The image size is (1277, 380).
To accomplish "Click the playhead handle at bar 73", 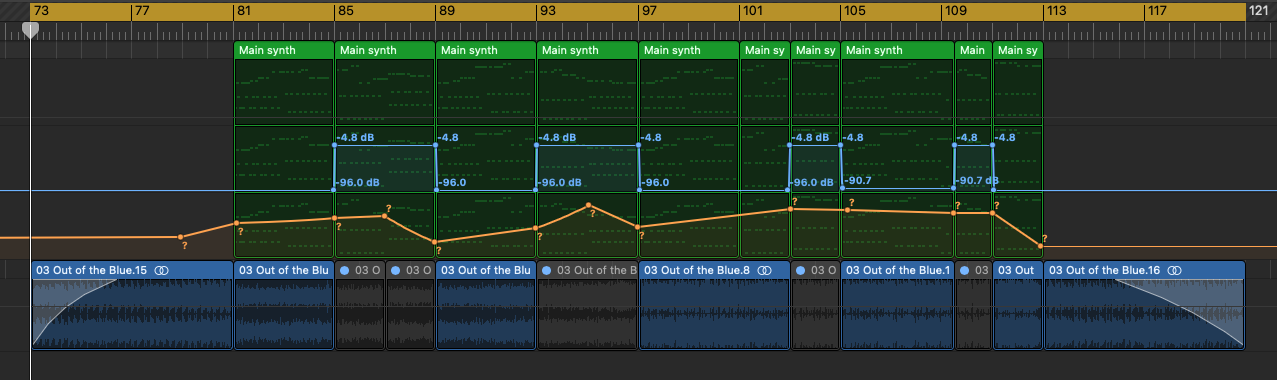I will click(x=31, y=30).
